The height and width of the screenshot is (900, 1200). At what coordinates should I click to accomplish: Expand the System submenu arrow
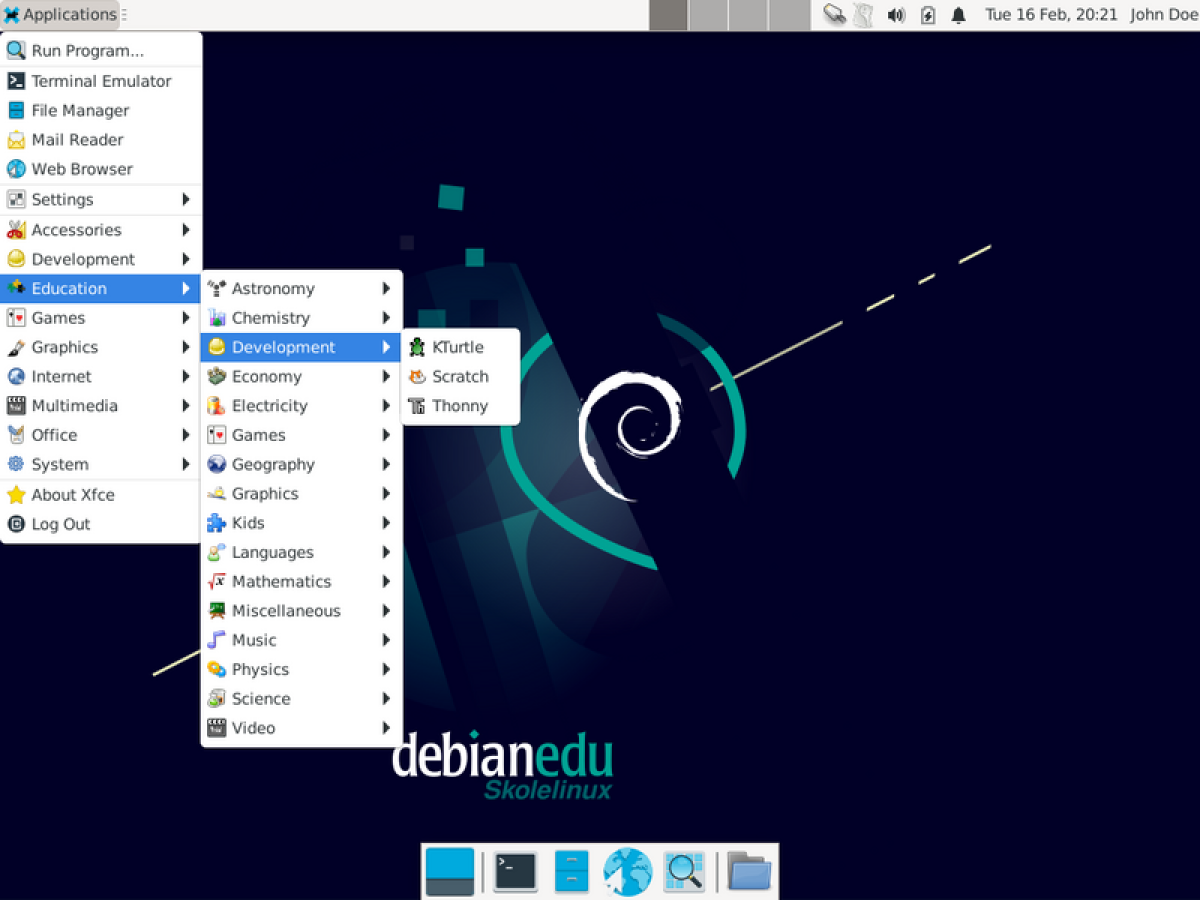(x=186, y=464)
